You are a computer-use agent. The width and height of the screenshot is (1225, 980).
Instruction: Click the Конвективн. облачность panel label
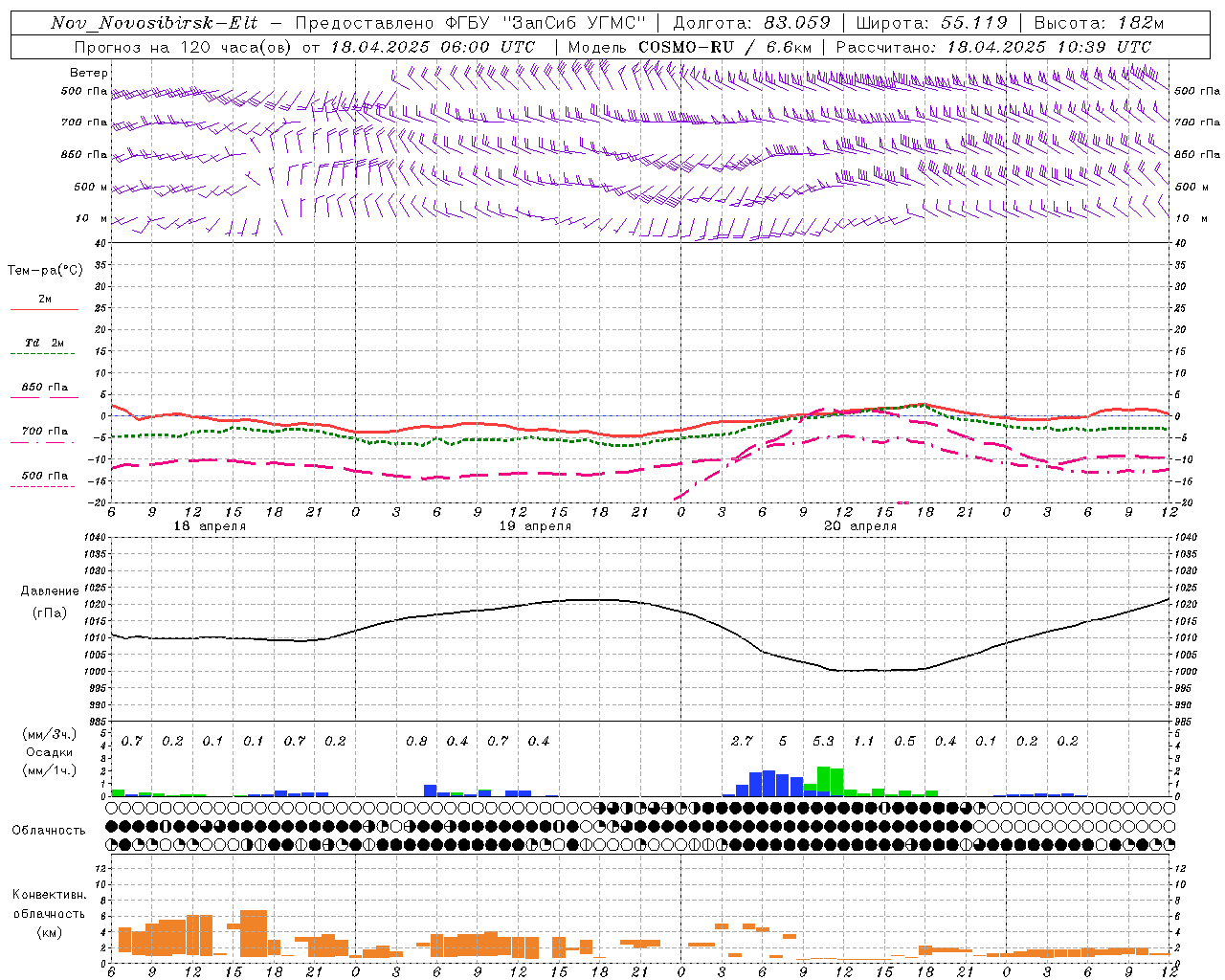49,903
